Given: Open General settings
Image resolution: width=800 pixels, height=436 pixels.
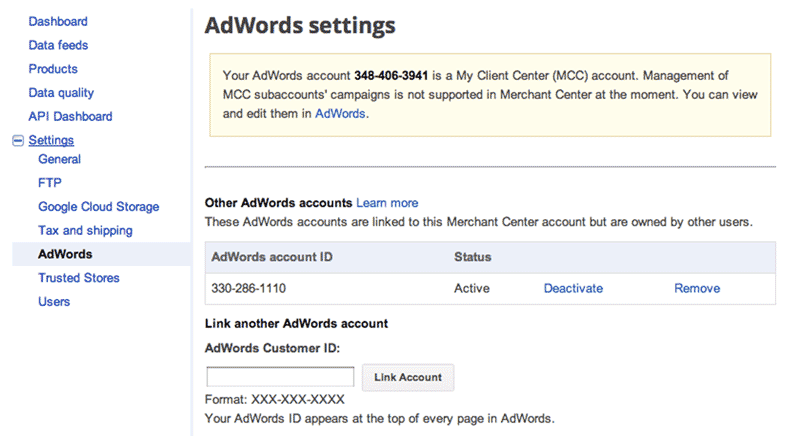Looking at the screenshot, I should tap(60, 159).
